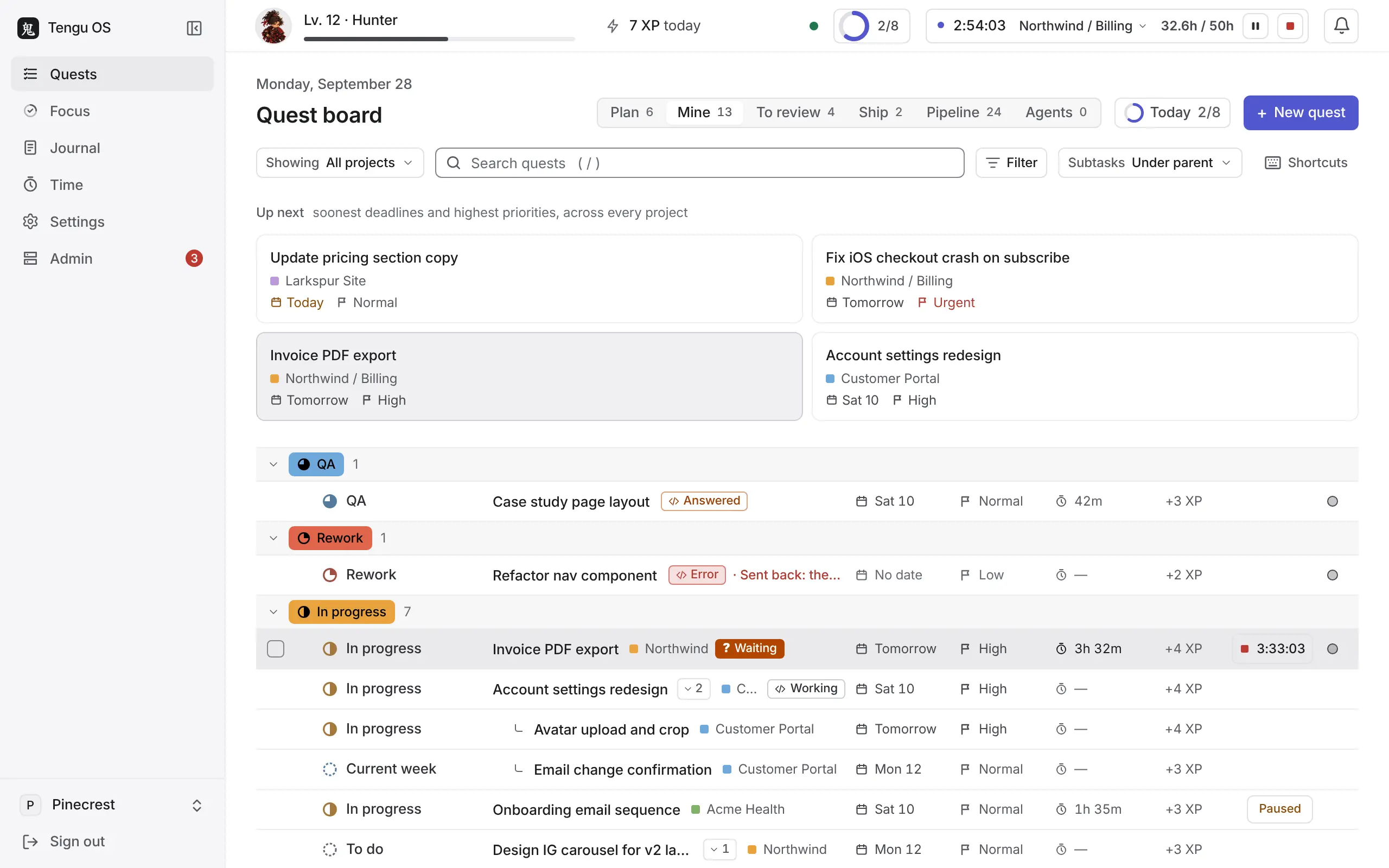Collapse the In progress group
Screen dimensions: 1389x868
click(x=273, y=611)
